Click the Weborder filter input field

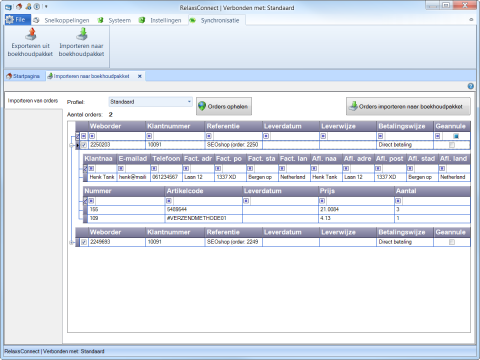click(x=120, y=136)
